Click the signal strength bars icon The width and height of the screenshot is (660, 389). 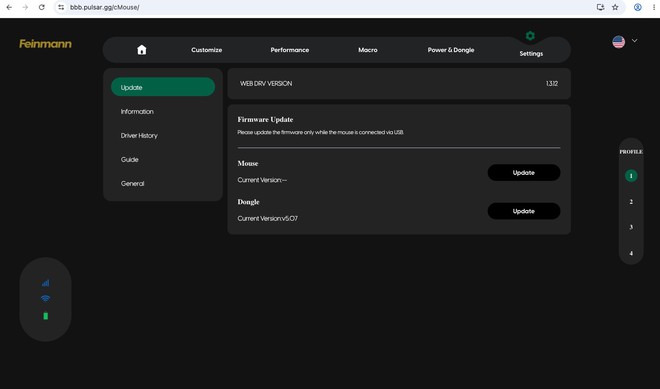(x=45, y=282)
